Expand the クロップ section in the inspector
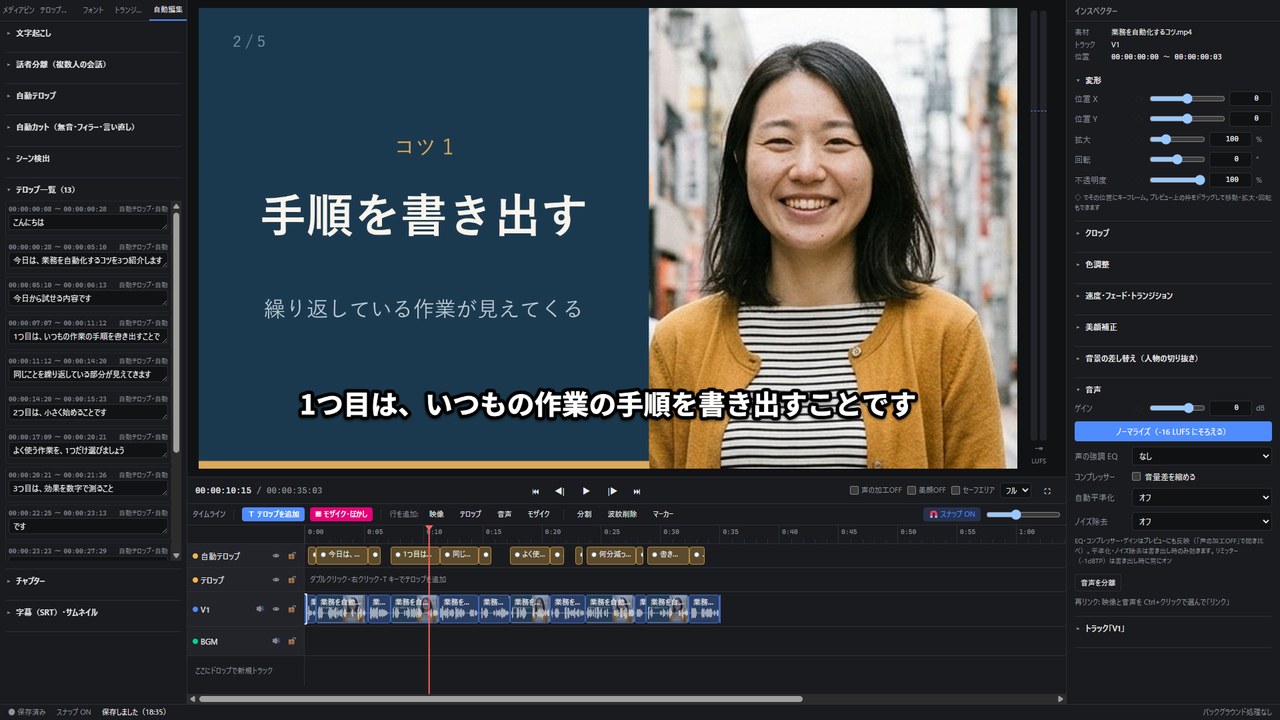 (1172, 233)
